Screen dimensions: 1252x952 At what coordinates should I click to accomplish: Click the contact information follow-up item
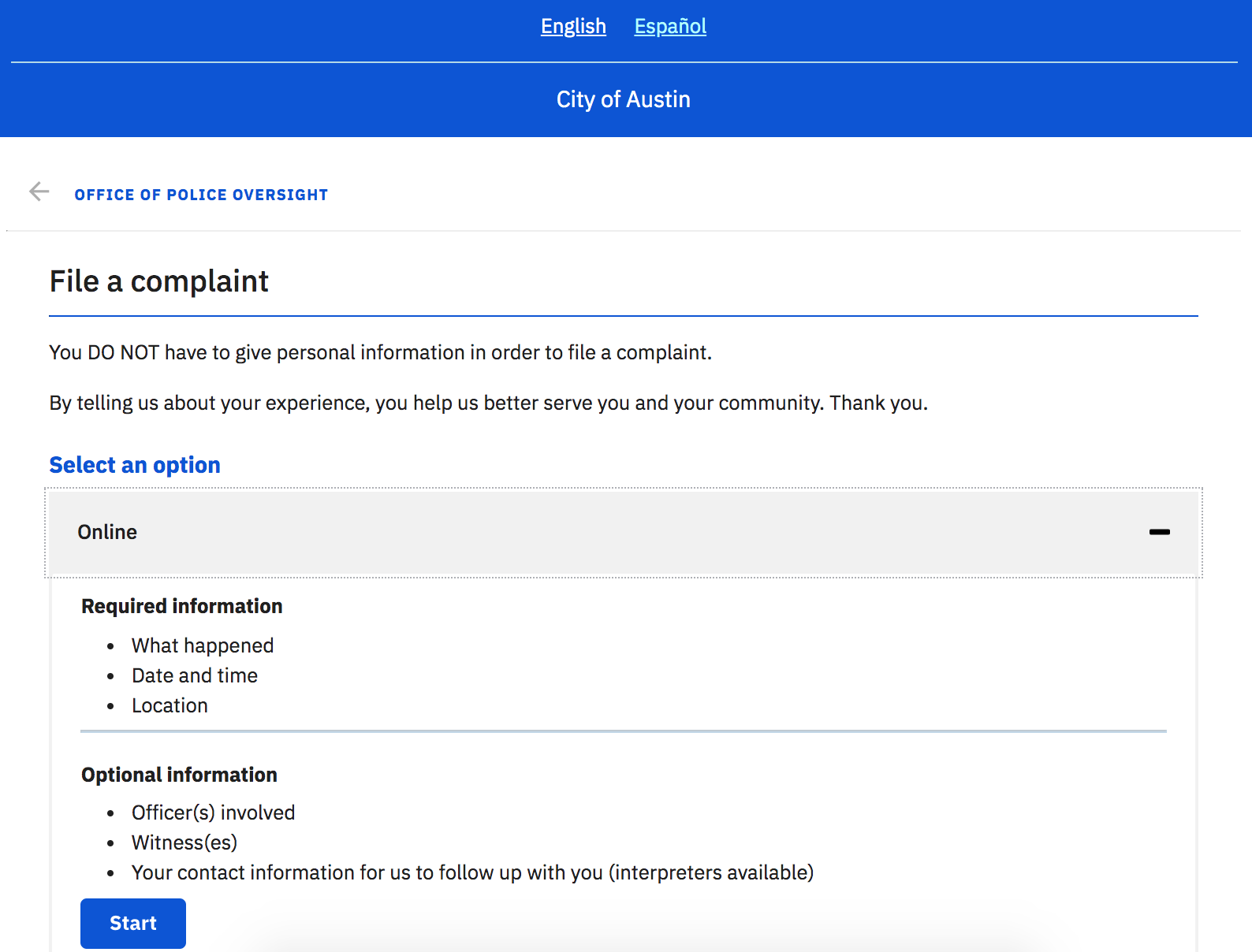pos(472,872)
